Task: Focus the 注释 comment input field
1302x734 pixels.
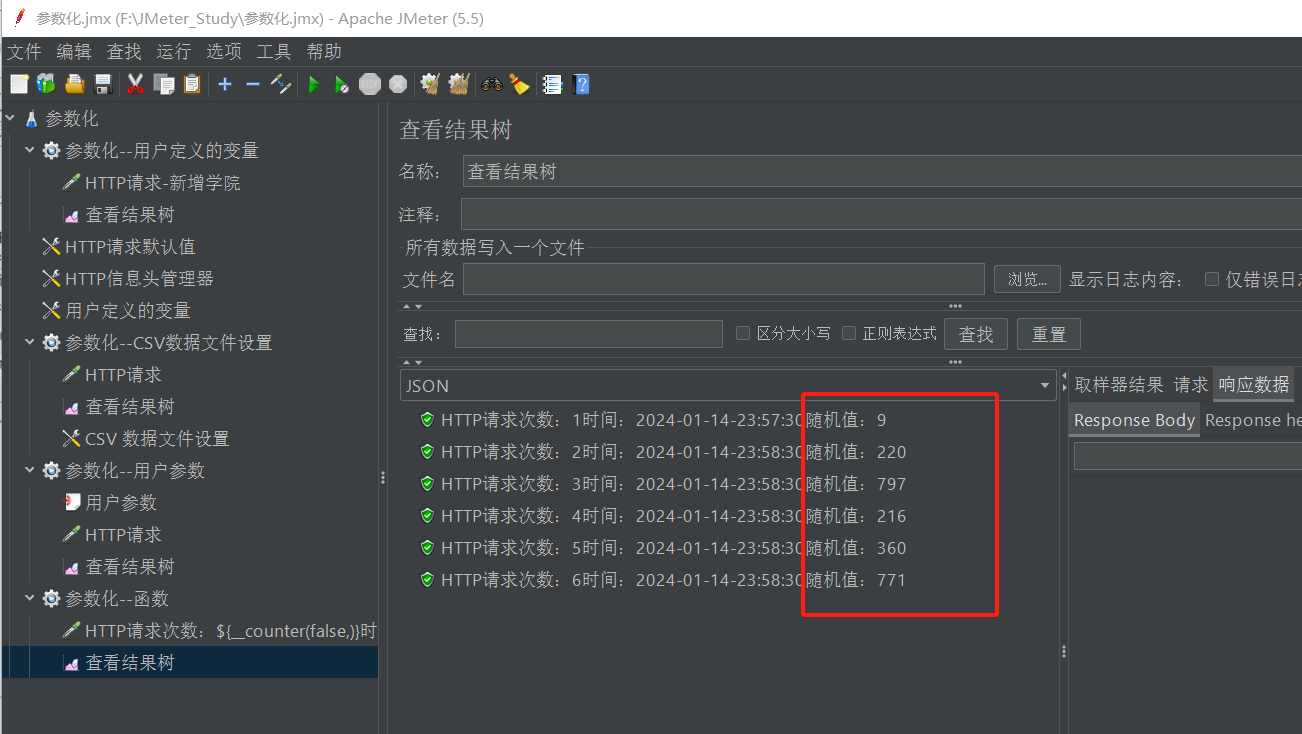Action: coord(881,214)
